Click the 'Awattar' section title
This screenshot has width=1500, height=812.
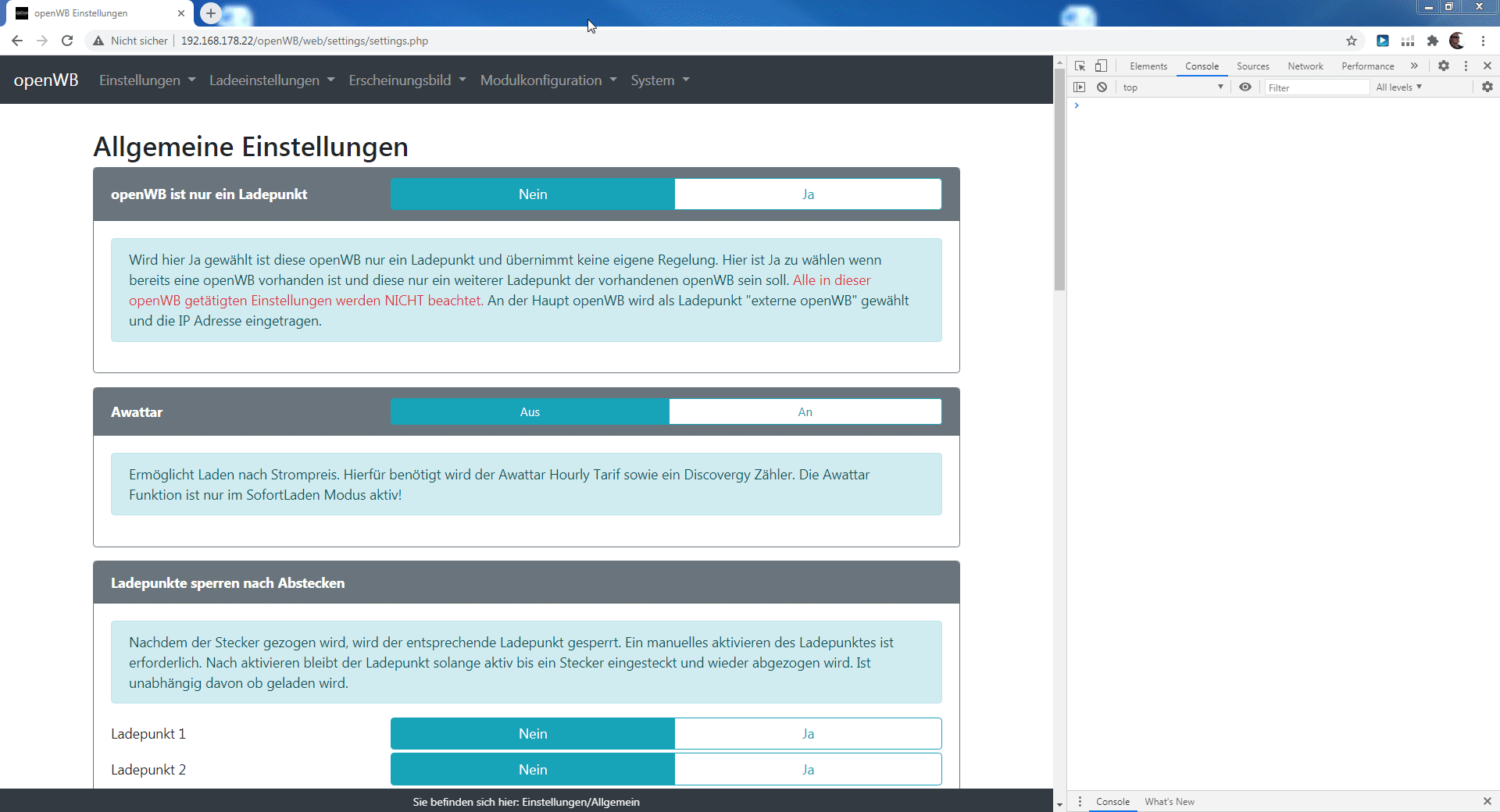[137, 412]
